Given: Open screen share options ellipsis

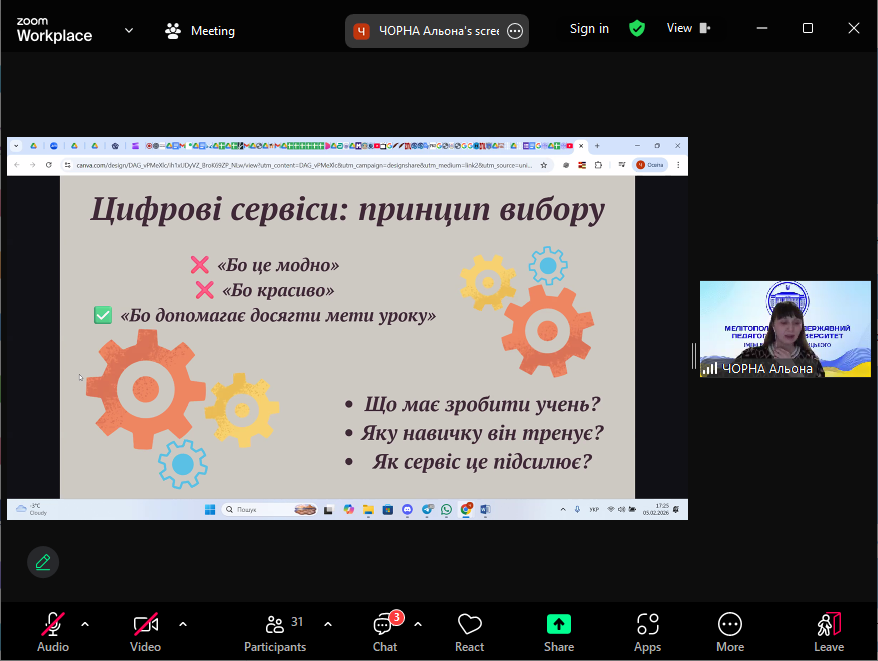Looking at the screenshot, I should click(515, 31).
